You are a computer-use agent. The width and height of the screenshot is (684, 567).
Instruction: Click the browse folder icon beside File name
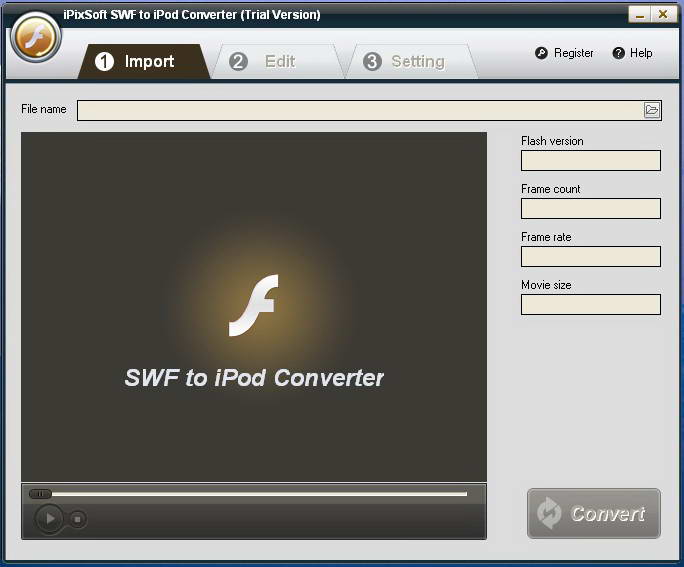tap(652, 110)
